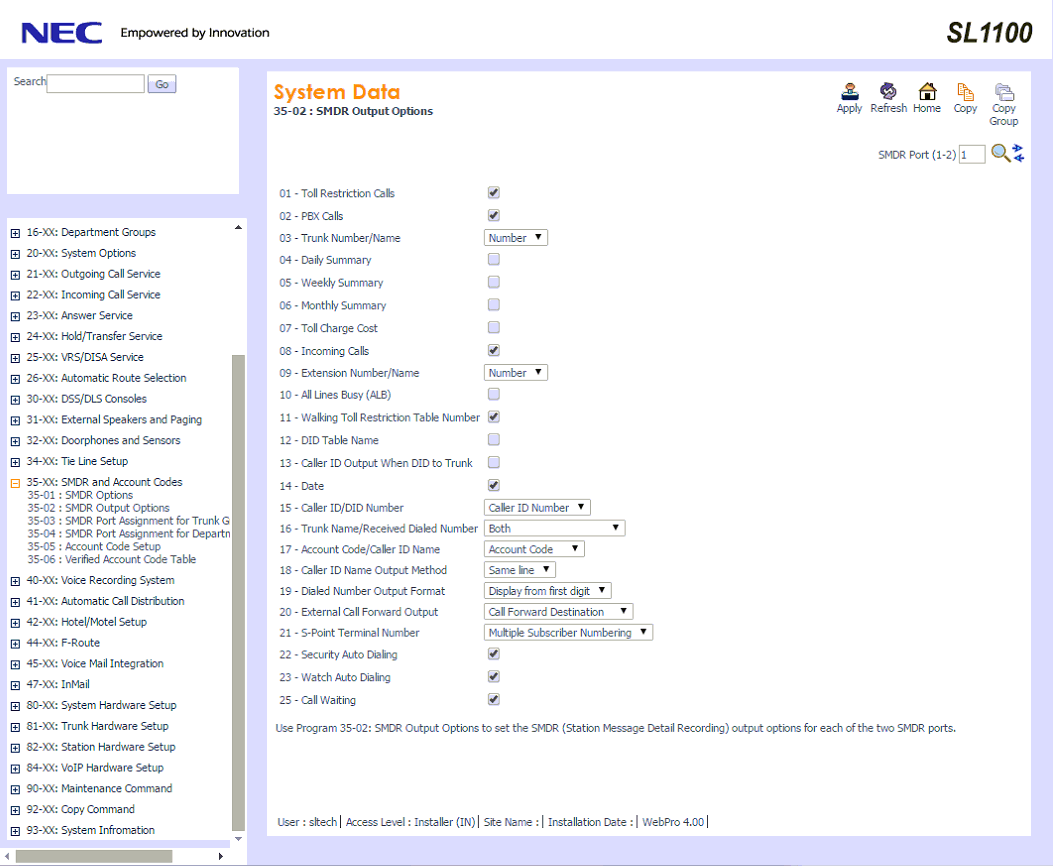Click tree scroll up arrow
Image resolution: width=1053 pixels, height=866 pixels.
238,228
